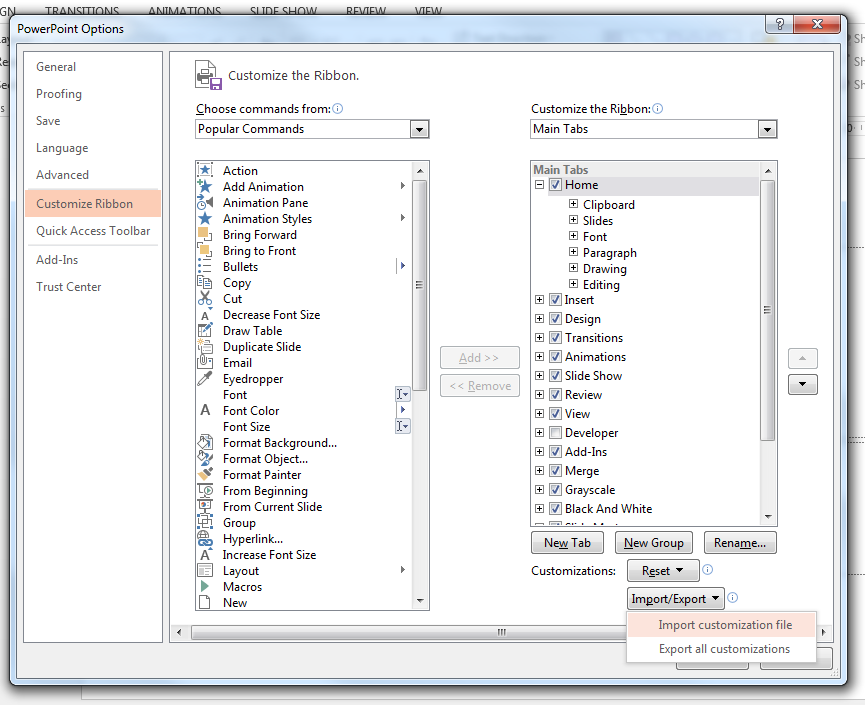Viewport: 865px width, 705px height.
Task: Expand the View tab node
Action: [540, 414]
